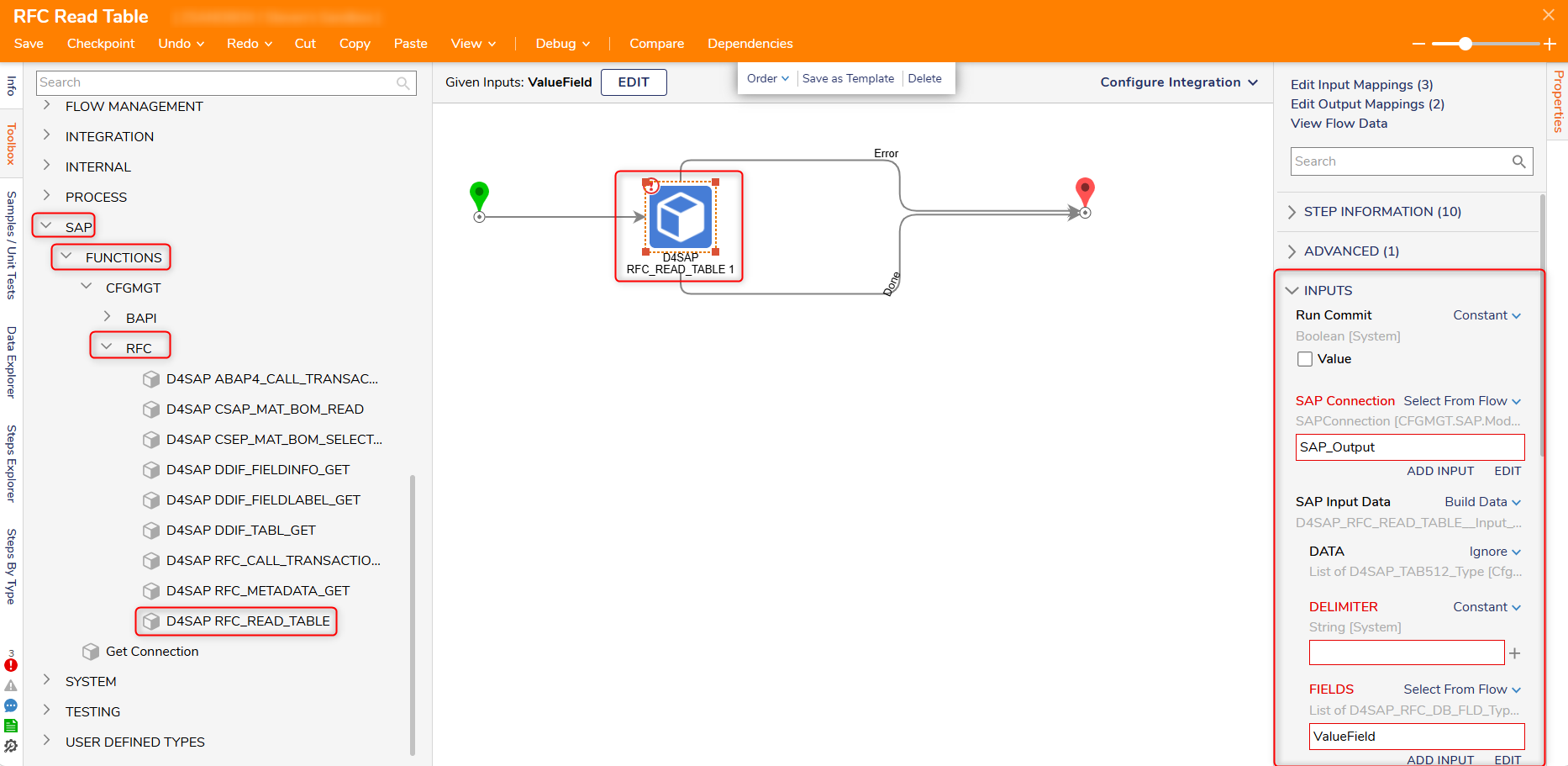Click zoom in plus icon
Image resolution: width=1568 pixels, height=766 pixels.
tap(1550, 44)
